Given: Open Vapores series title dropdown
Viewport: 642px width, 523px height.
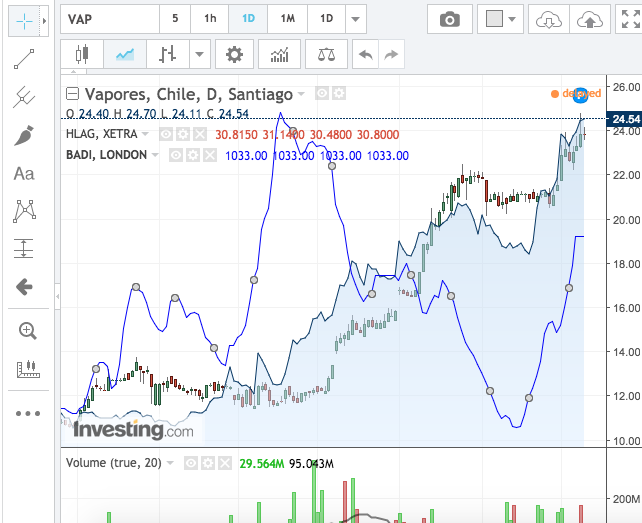Looking at the screenshot, I should (302, 94).
